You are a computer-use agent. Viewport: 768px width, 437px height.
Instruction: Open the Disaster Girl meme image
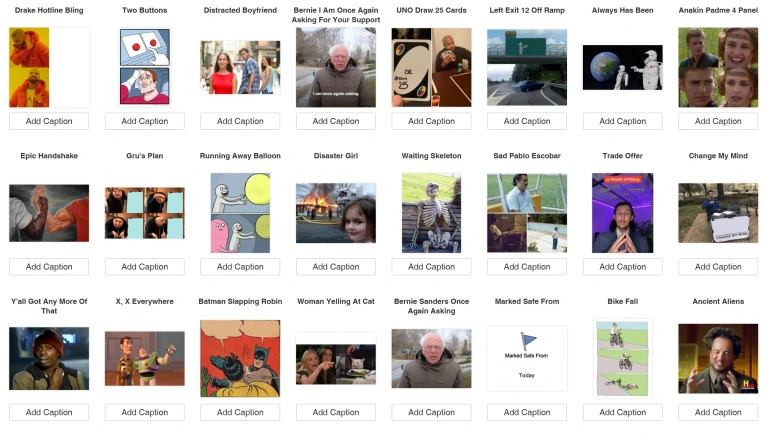point(336,213)
